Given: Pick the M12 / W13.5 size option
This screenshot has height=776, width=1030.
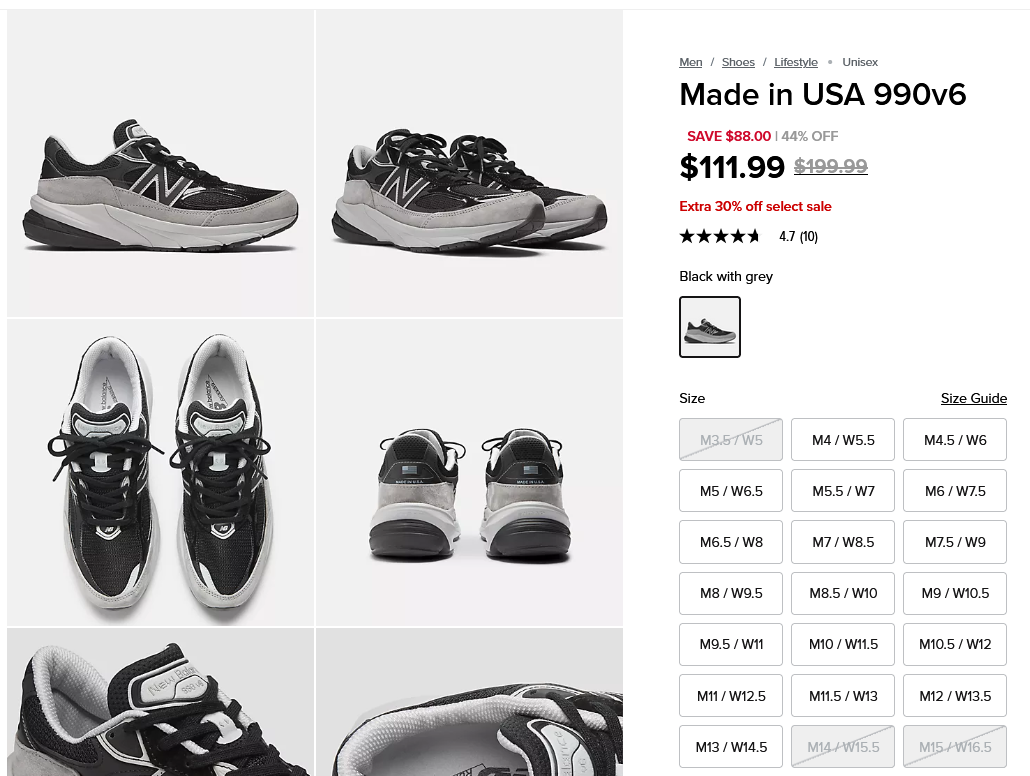Looking at the screenshot, I should click(954, 696).
